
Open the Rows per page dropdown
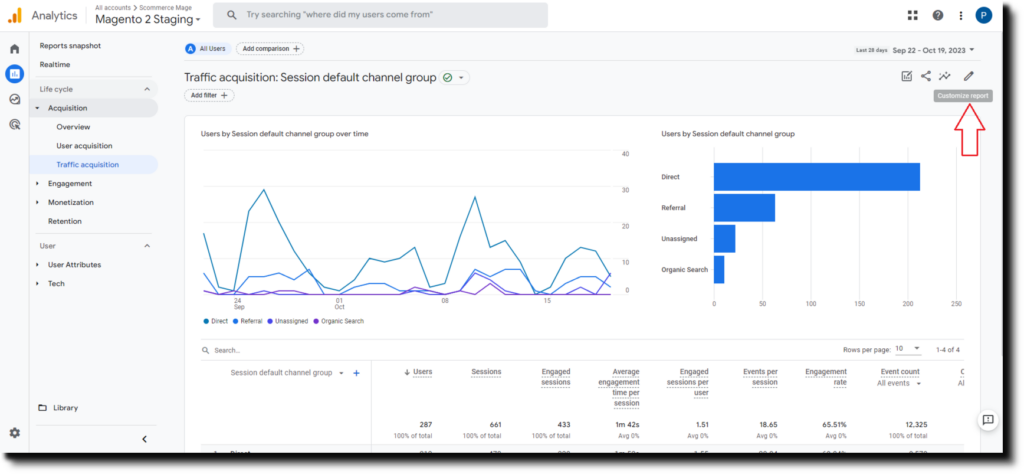click(908, 349)
